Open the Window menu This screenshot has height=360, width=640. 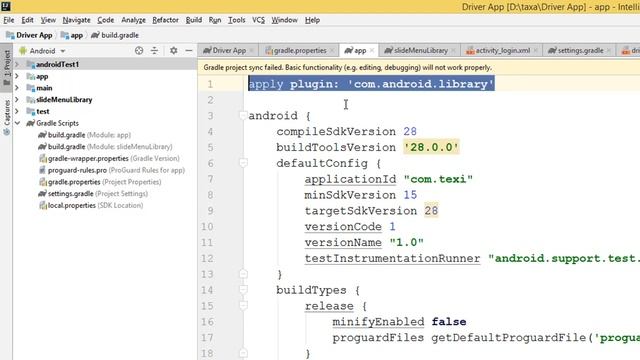pyautogui.click(x=284, y=20)
